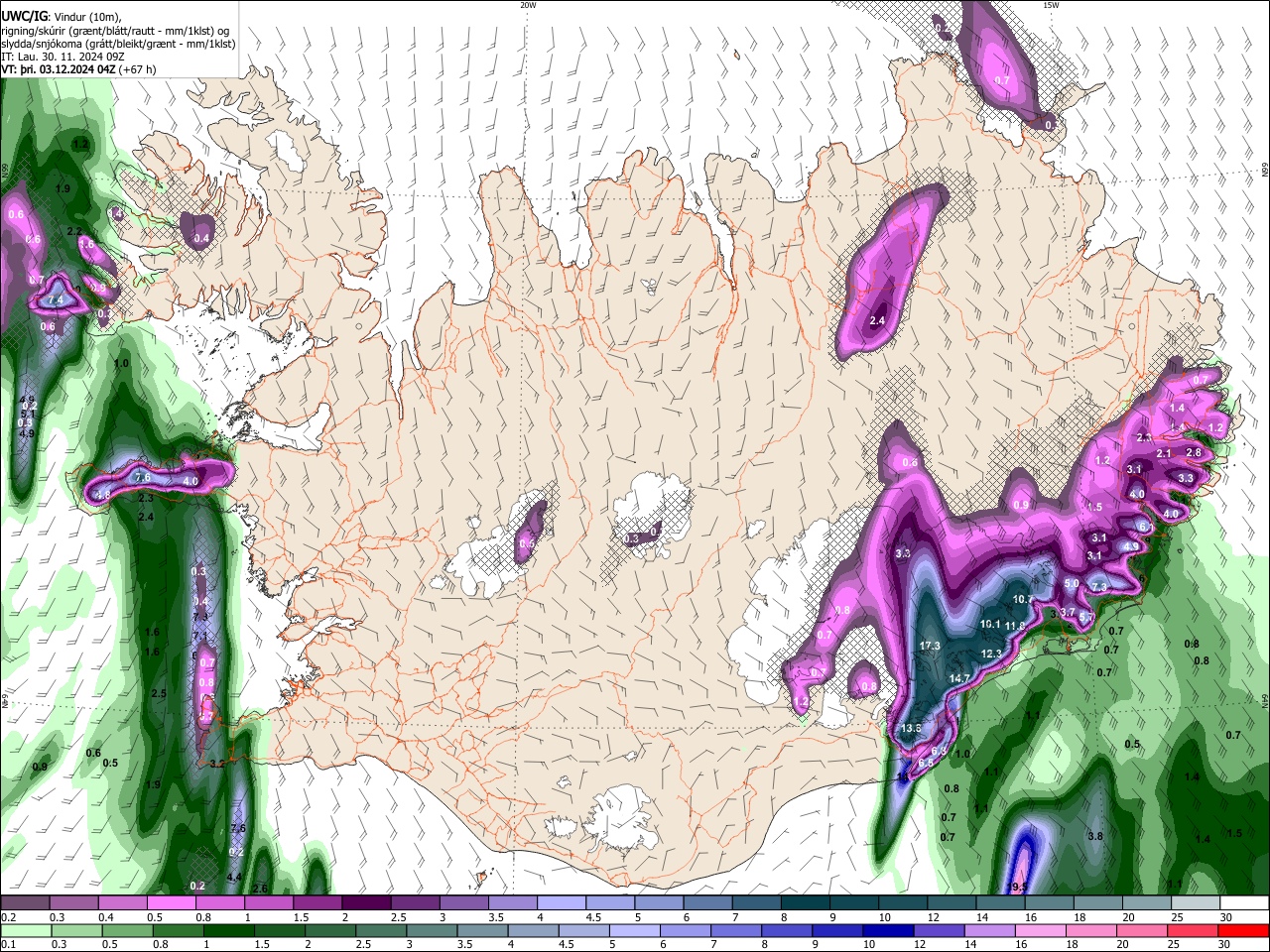Click the 12.3 precipitation value on map
Image resolution: width=1270 pixels, height=952 pixels.
coord(990,654)
